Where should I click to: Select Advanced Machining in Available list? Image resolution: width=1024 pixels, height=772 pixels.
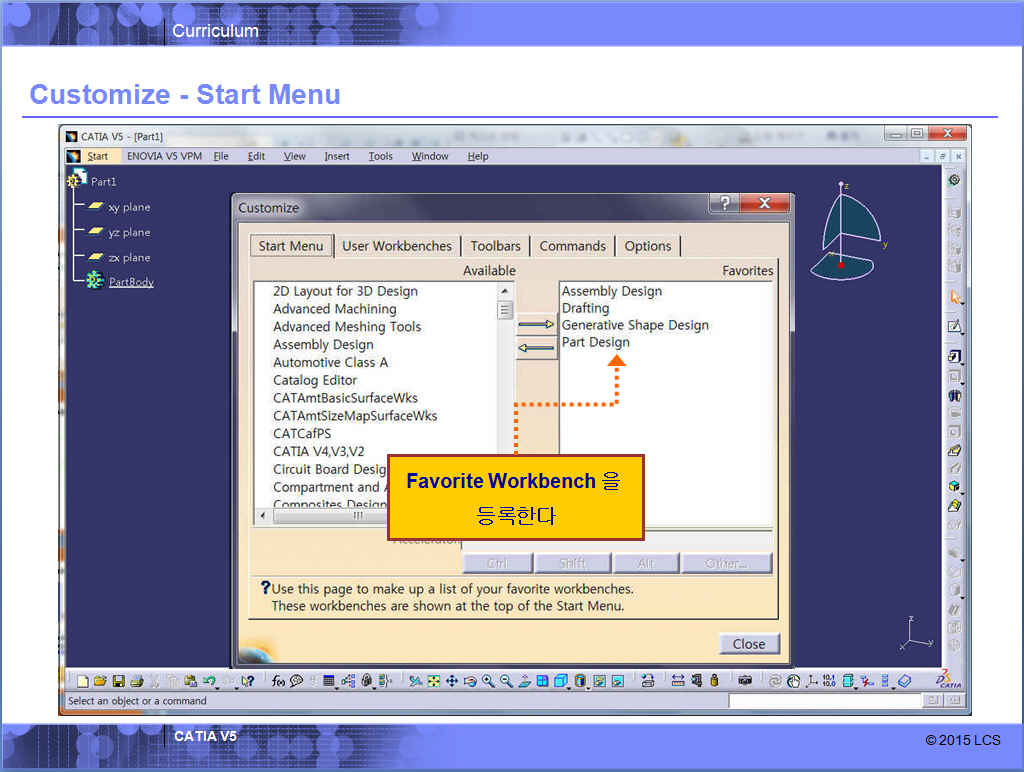[334, 309]
